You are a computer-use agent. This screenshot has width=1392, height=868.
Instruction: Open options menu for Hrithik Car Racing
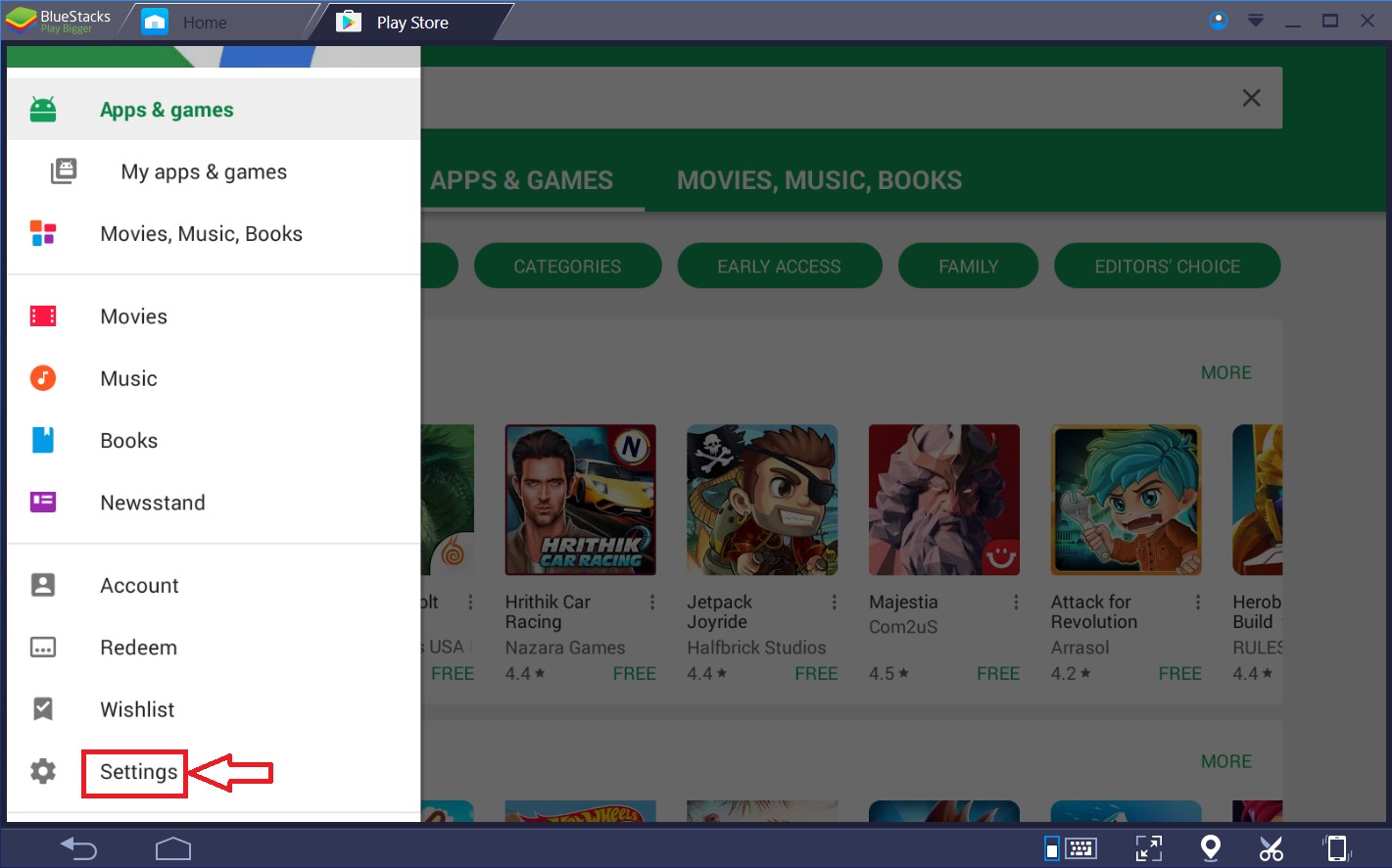pos(652,603)
